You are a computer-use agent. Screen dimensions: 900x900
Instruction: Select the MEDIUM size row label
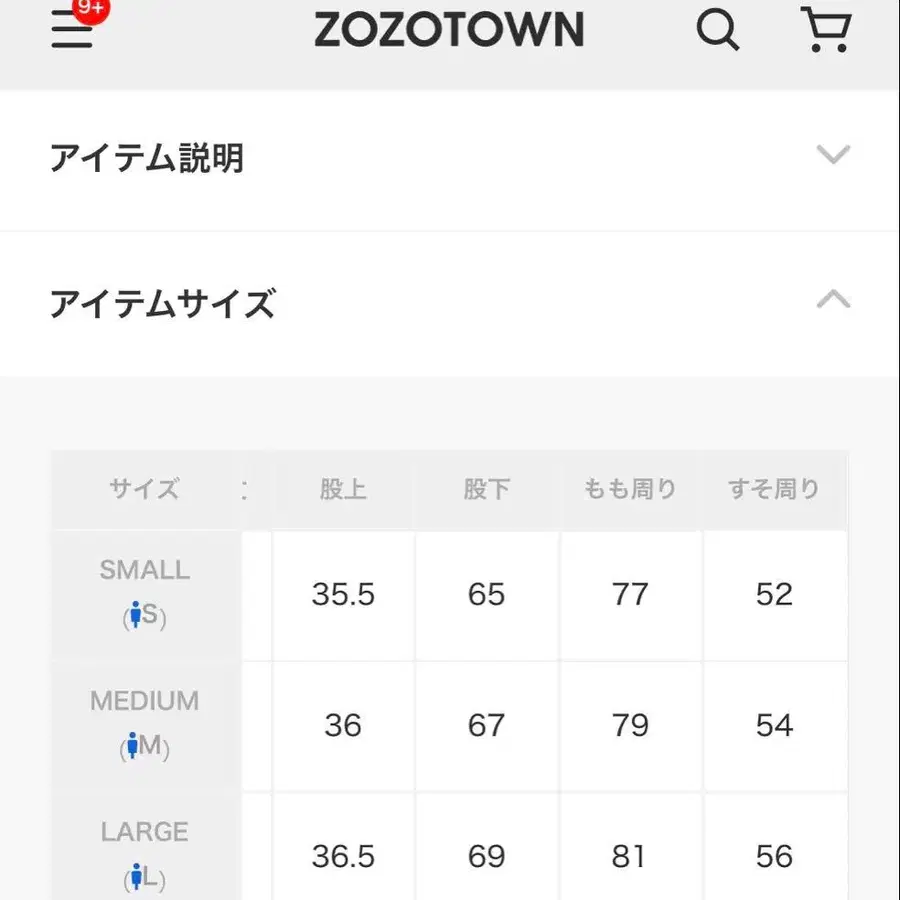[144, 701]
